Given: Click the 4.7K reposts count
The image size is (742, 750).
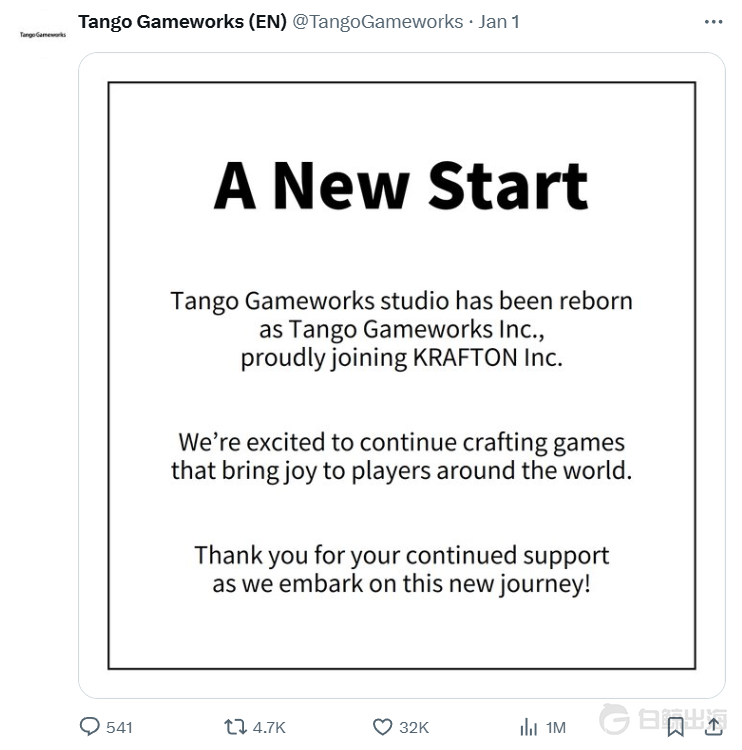Looking at the screenshot, I should click(269, 727).
